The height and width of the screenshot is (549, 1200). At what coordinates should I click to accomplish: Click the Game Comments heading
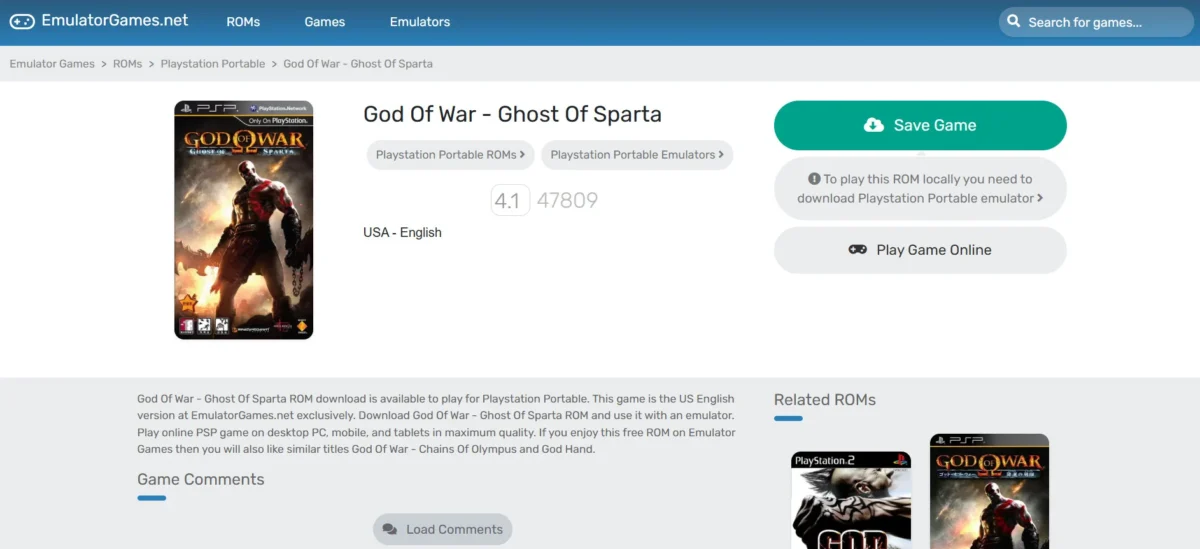coord(201,479)
